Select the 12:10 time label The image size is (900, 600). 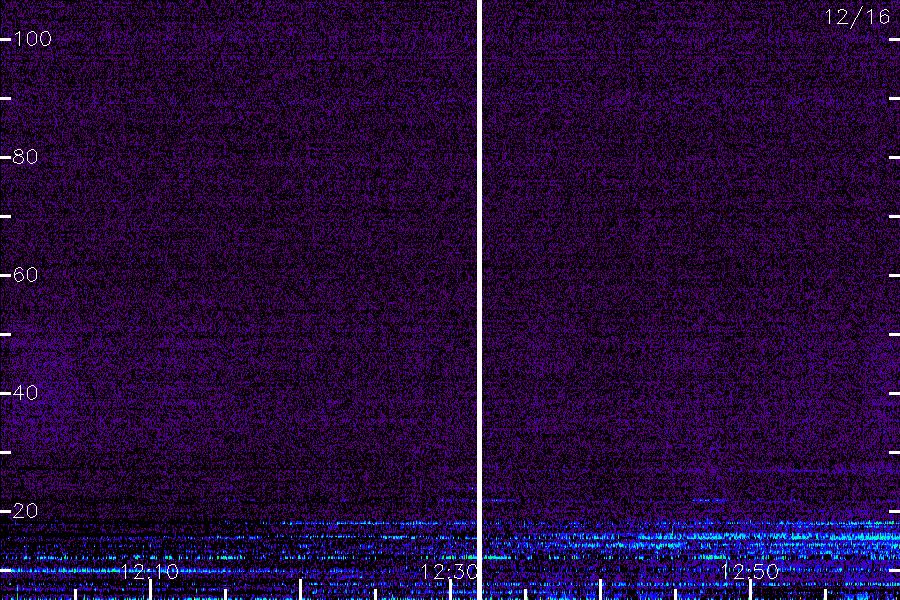(150, 571)
